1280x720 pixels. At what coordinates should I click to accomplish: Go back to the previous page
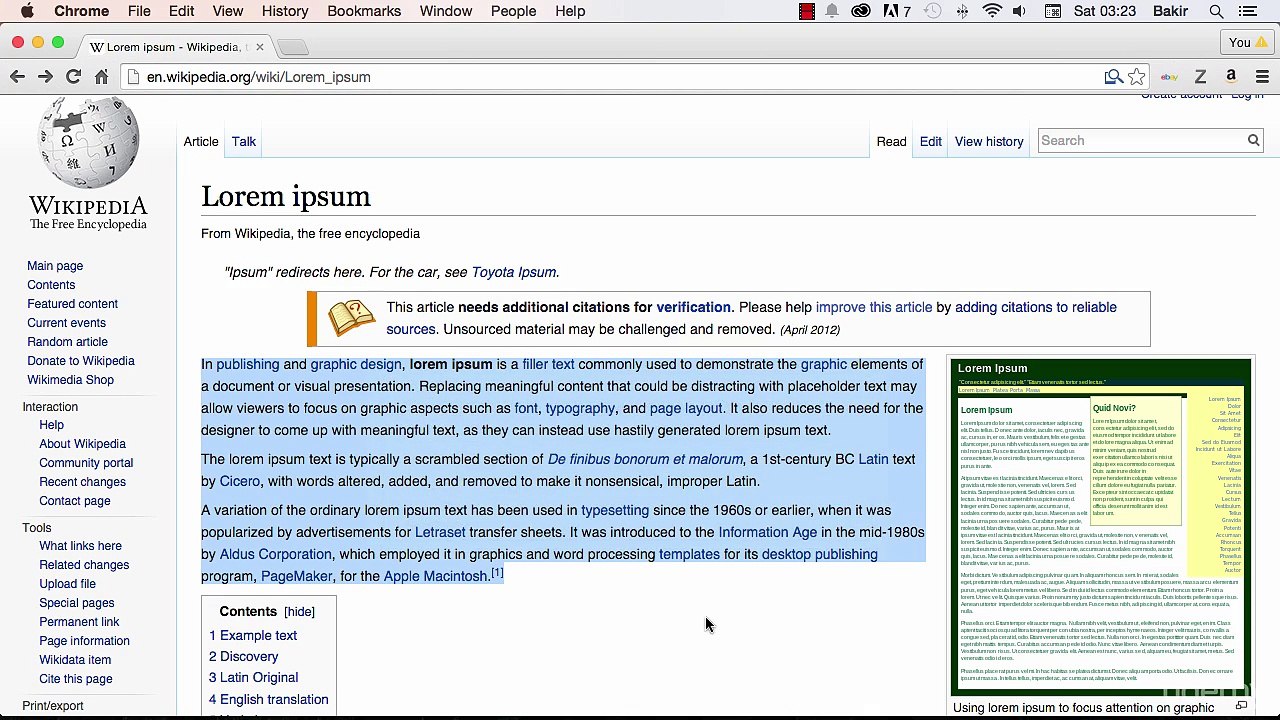pos(17,77)
